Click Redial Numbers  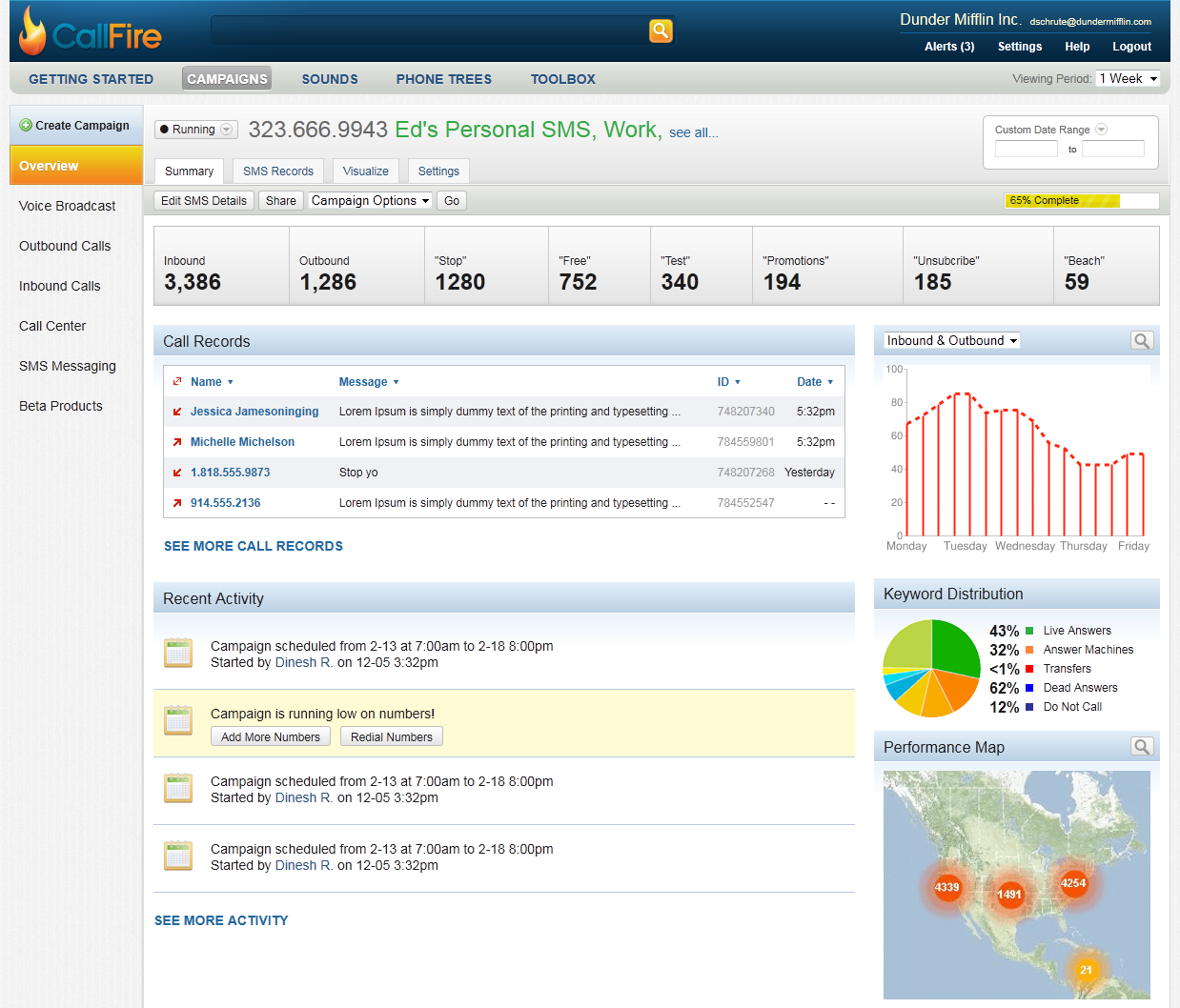[392, 736]
